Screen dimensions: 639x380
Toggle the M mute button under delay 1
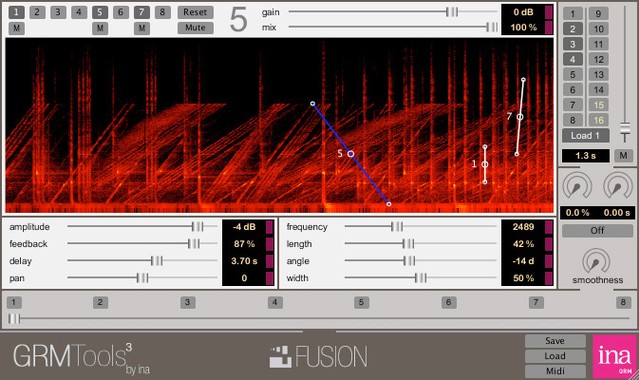16,28
